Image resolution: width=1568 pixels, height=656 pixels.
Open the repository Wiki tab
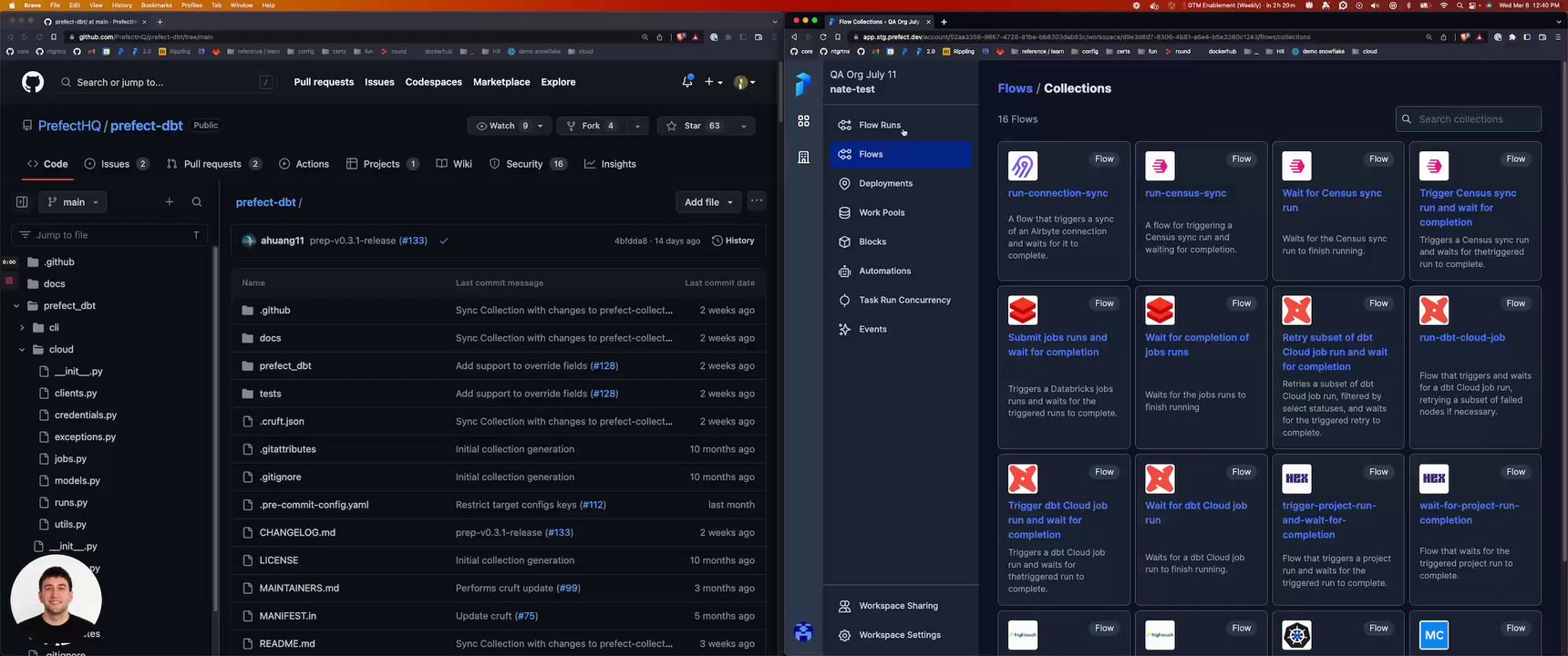click(x=454, y=164)
